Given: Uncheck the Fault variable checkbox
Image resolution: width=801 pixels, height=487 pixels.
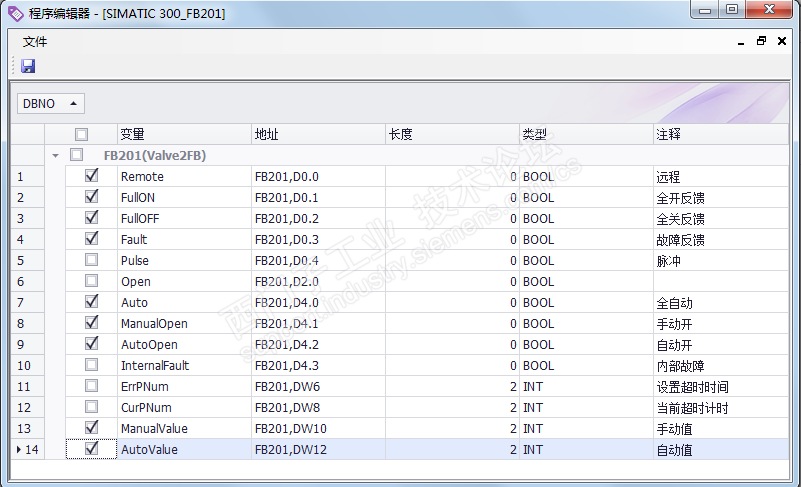Looking at the screenshot, I should [91, 239].
